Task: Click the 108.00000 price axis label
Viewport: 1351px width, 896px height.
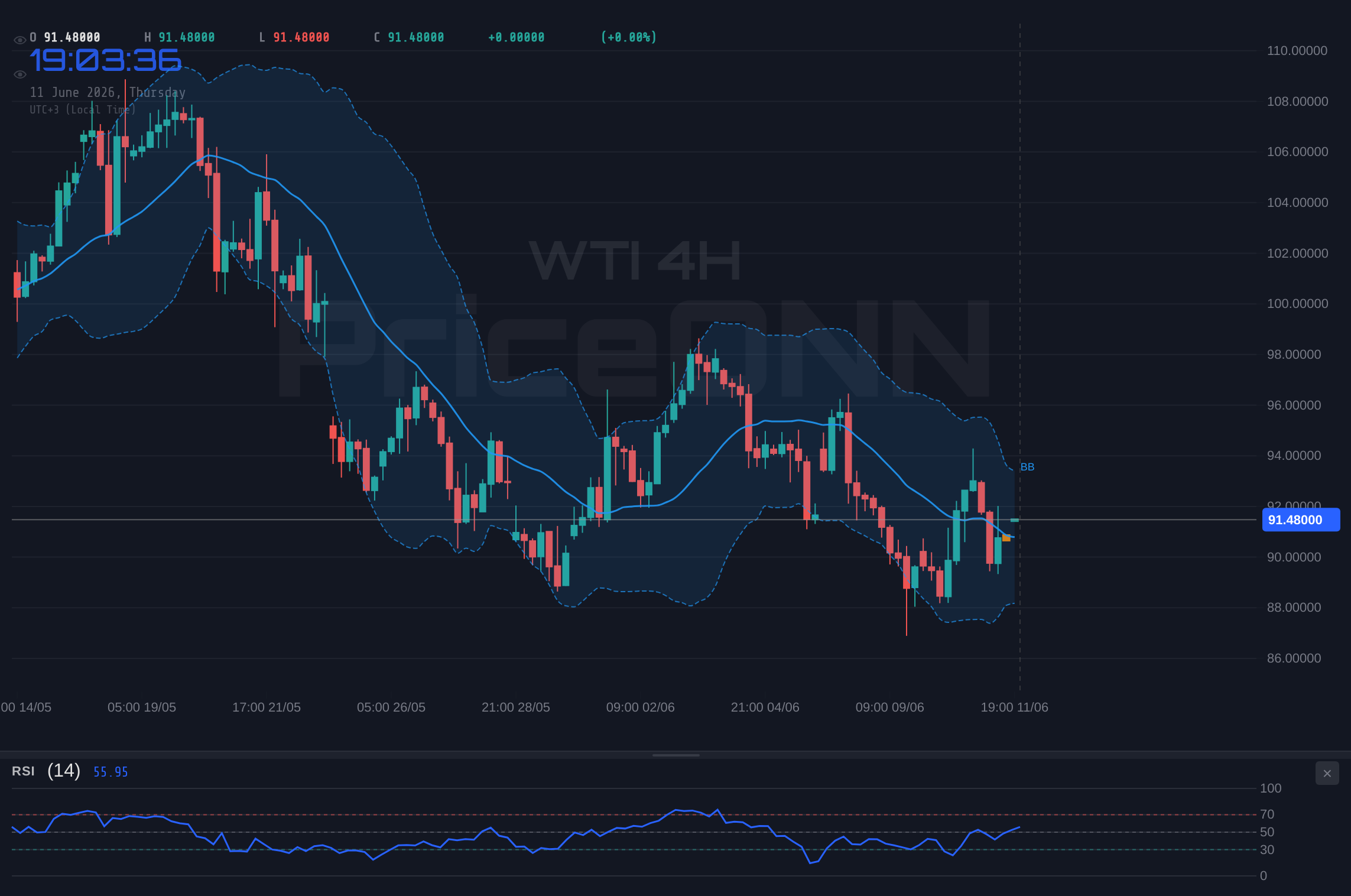Action: 1297,102
